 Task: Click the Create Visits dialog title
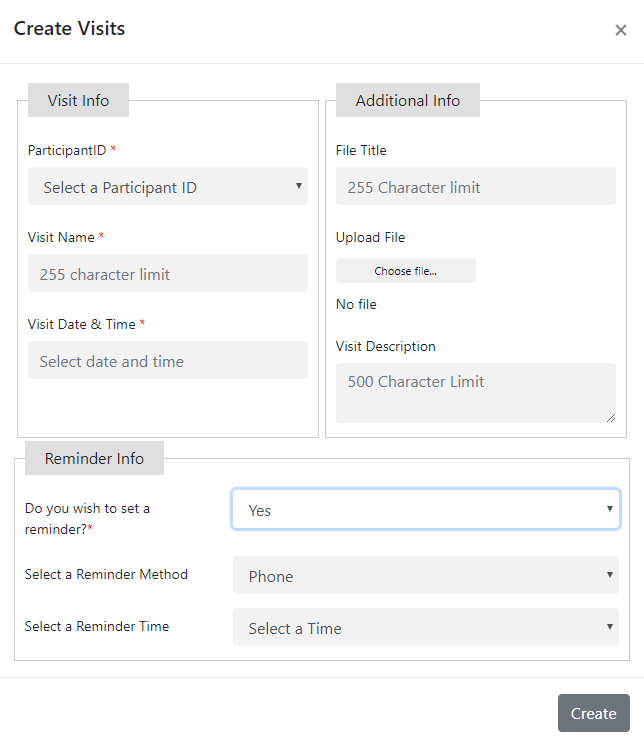click(69, 28)
